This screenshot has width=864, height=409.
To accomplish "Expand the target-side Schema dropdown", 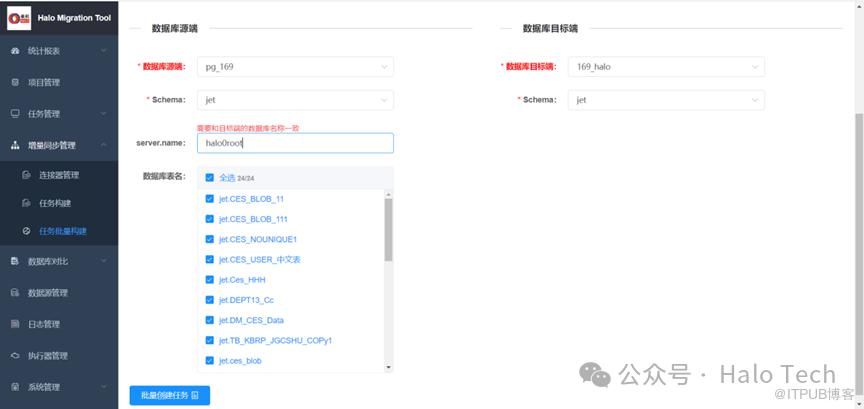I will click(666, 100).
